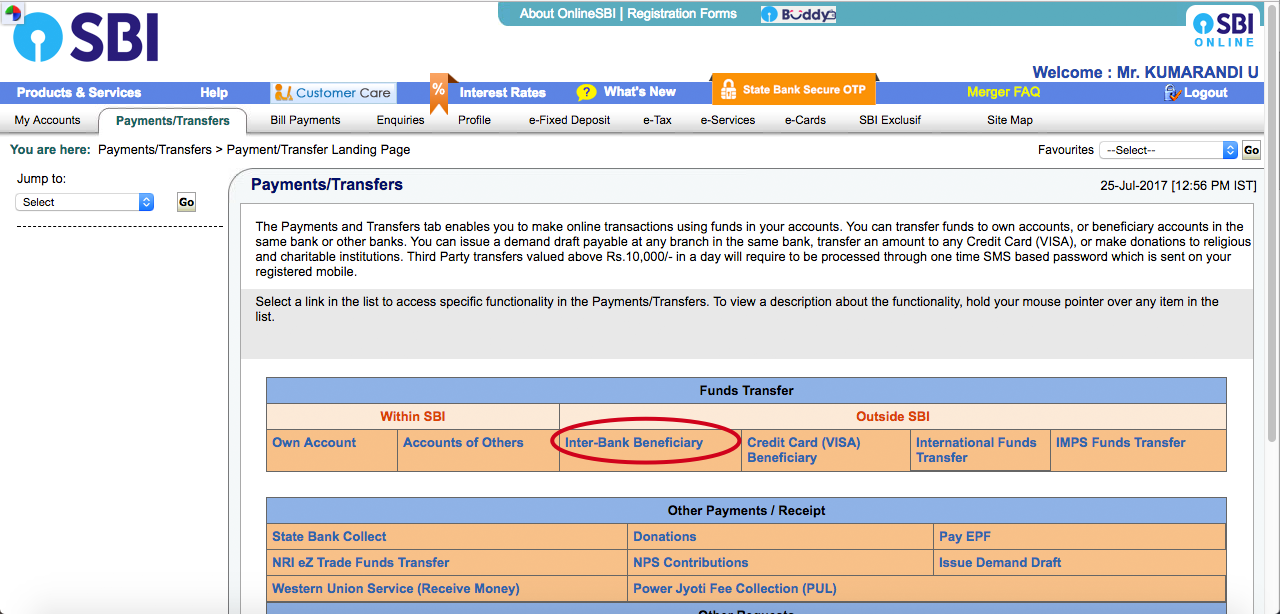Click the Customer Care icon button
This screenshot has height=614, width=1280.
pyautogui.click(x=333, y=92)
